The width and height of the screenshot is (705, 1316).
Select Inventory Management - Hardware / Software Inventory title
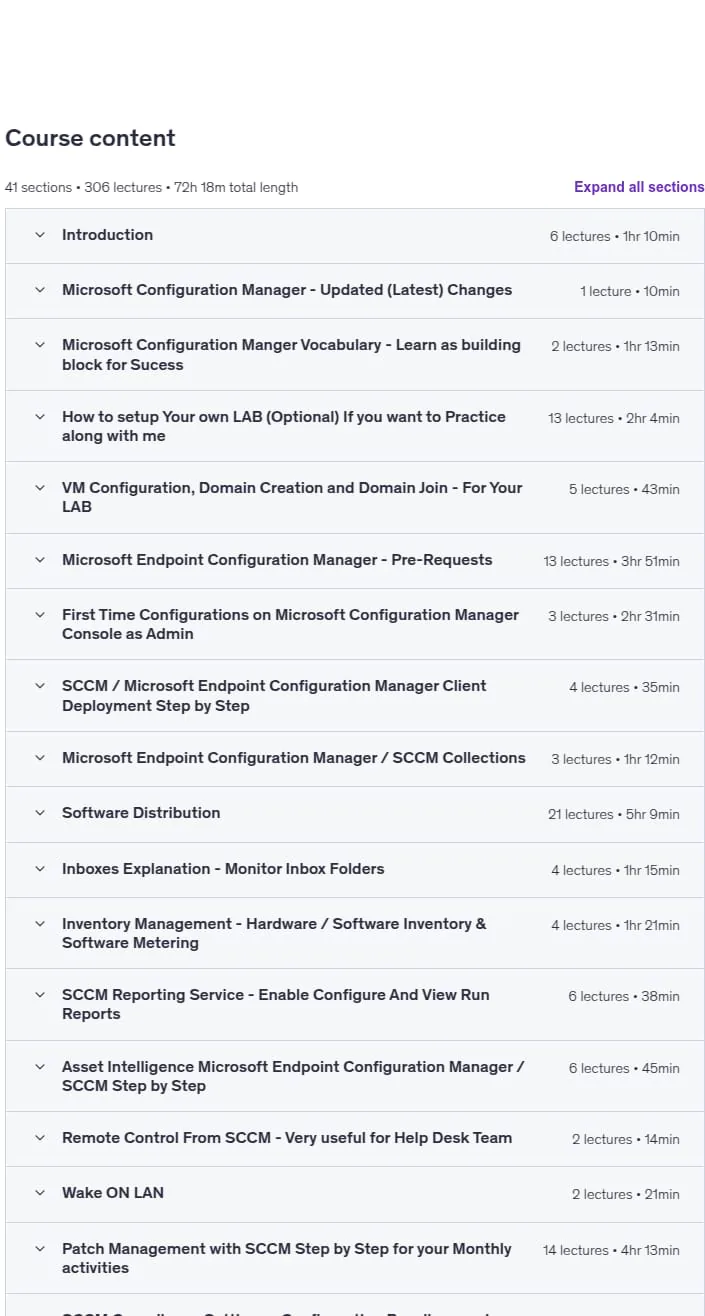point(274,933)
